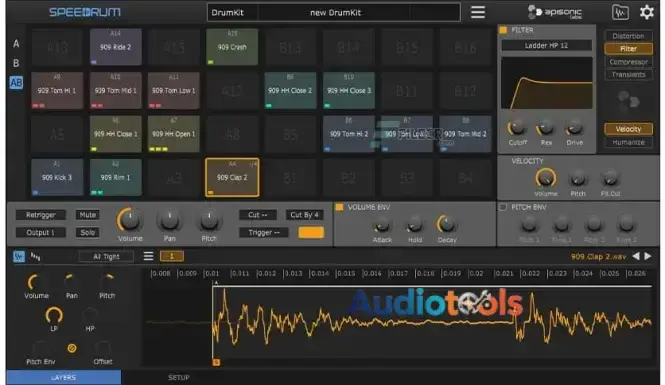Select the 909 Crash pad

tap(232, 47)
